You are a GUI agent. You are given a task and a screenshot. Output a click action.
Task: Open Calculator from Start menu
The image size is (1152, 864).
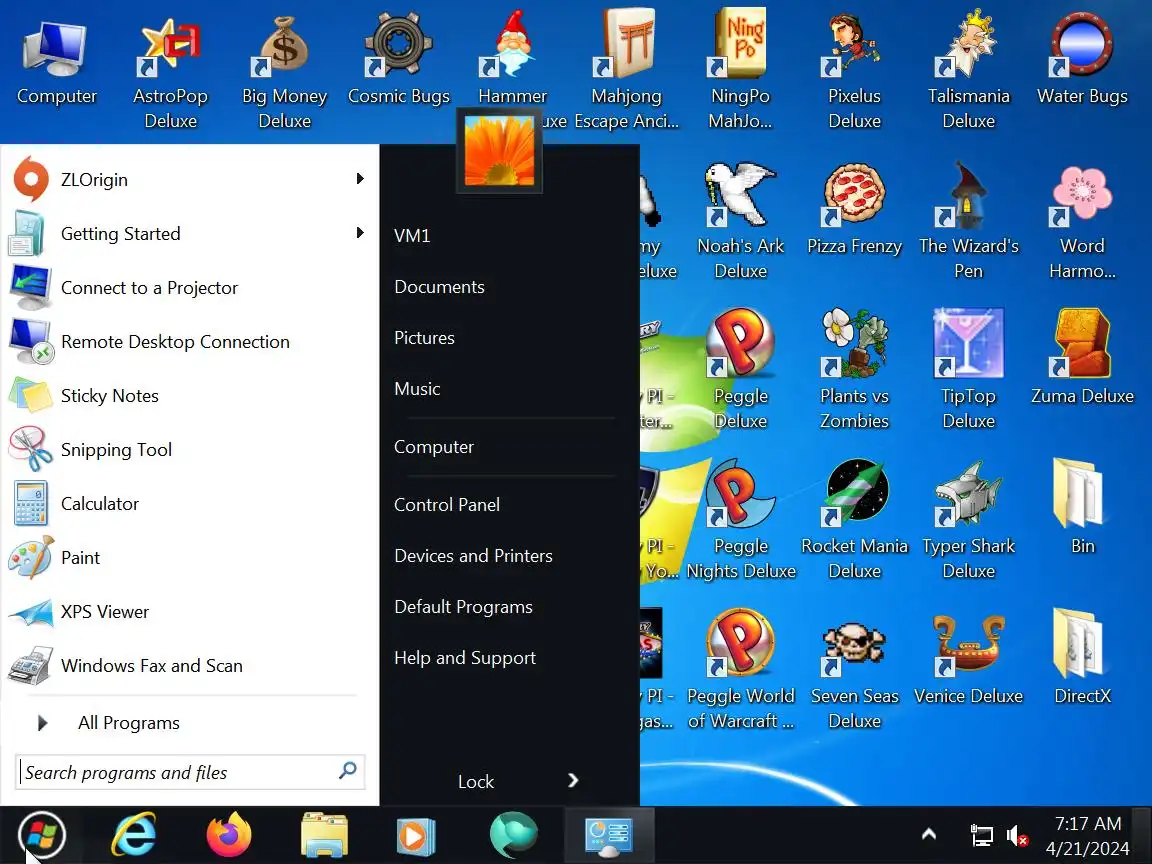tap(188, 503)
